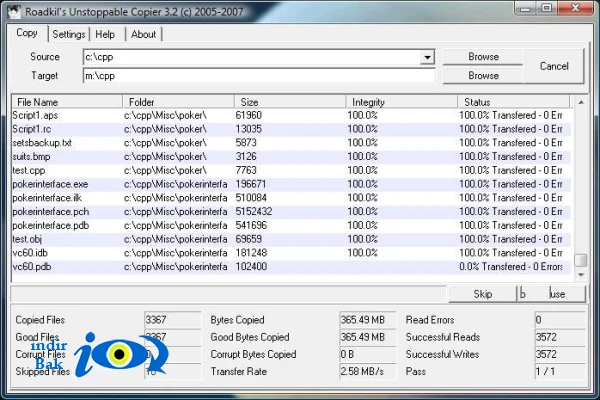The height and width of the screenshot is (400, 600).
Task: Select the pokerinterface.pch row
Action: [x=291, y=212]
